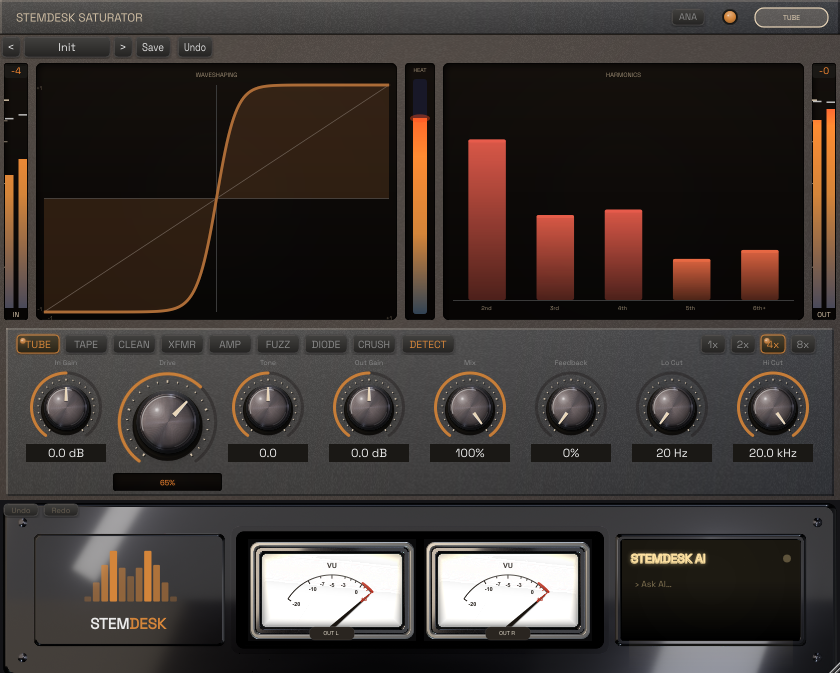Select the CLEAN saturation type
The image size is (840, 673).
pyautogui.click(x=134, y=344)
